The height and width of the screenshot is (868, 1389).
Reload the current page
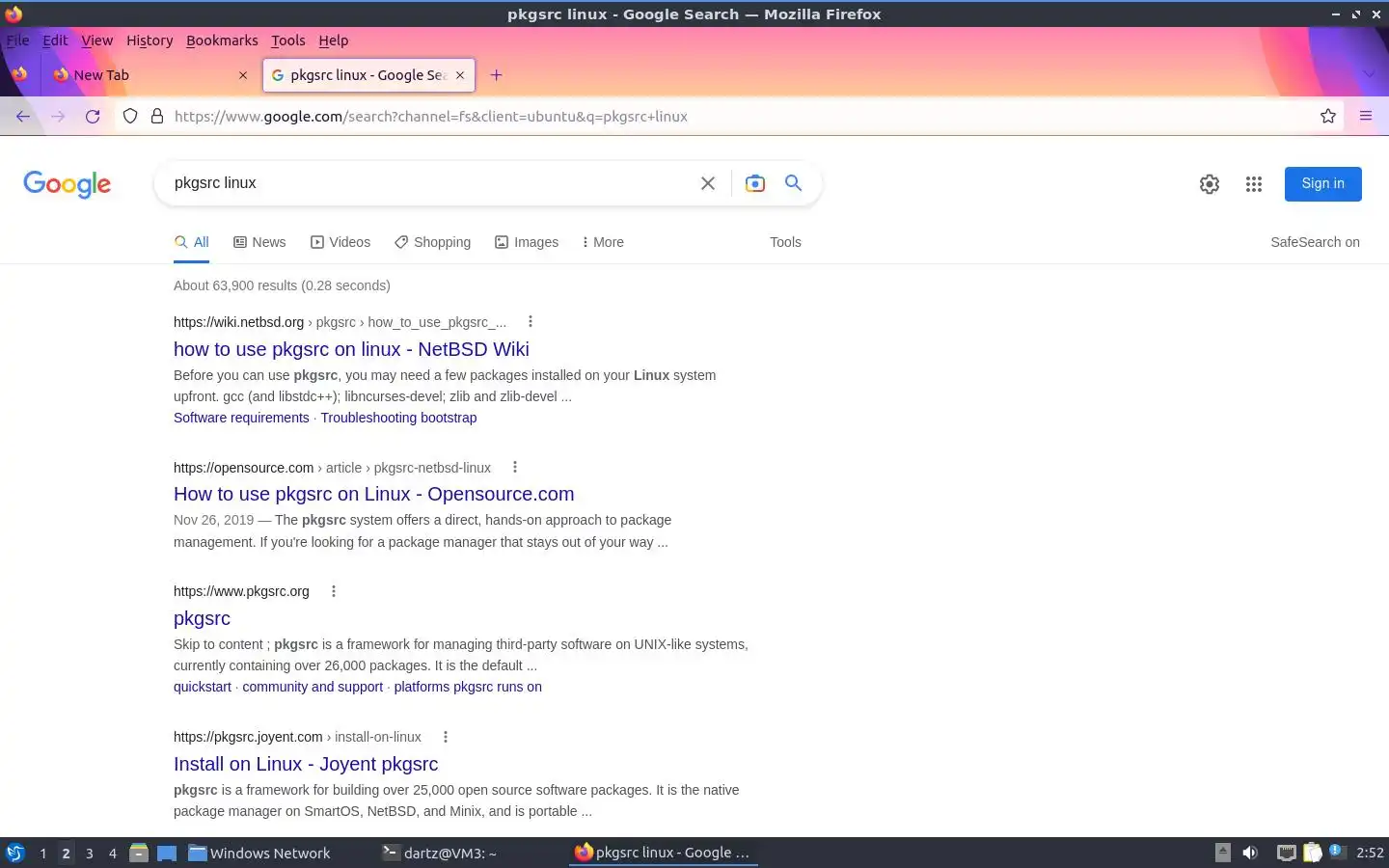click(93, 117)
